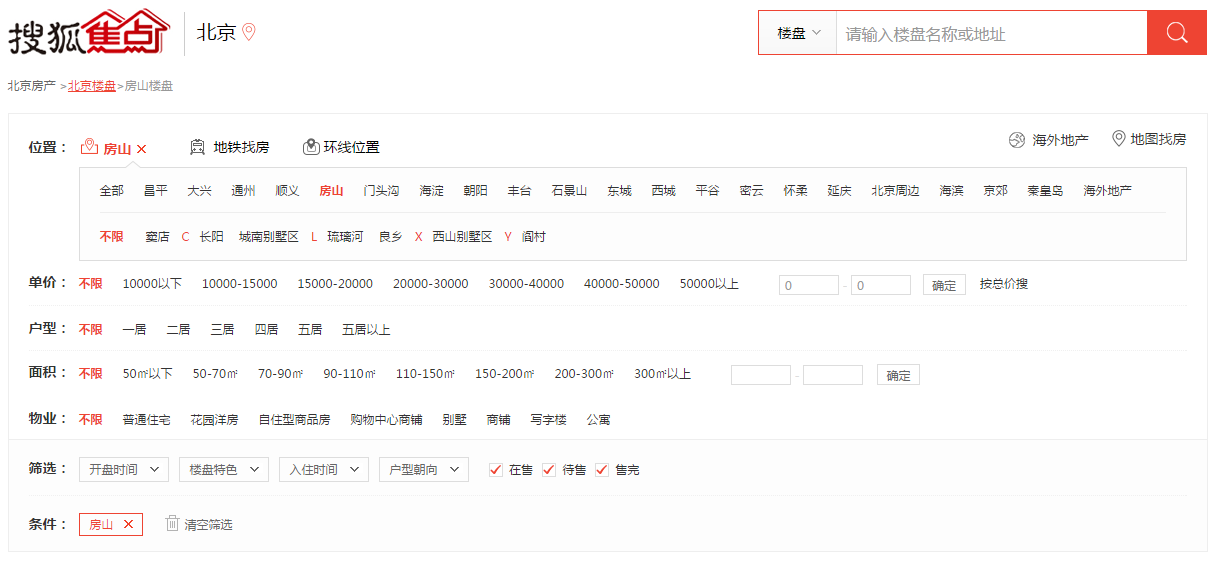Click the 北京楼盘 breadcrumb link
Viewport: 1215px width, 562px height.
pos(92,86)
